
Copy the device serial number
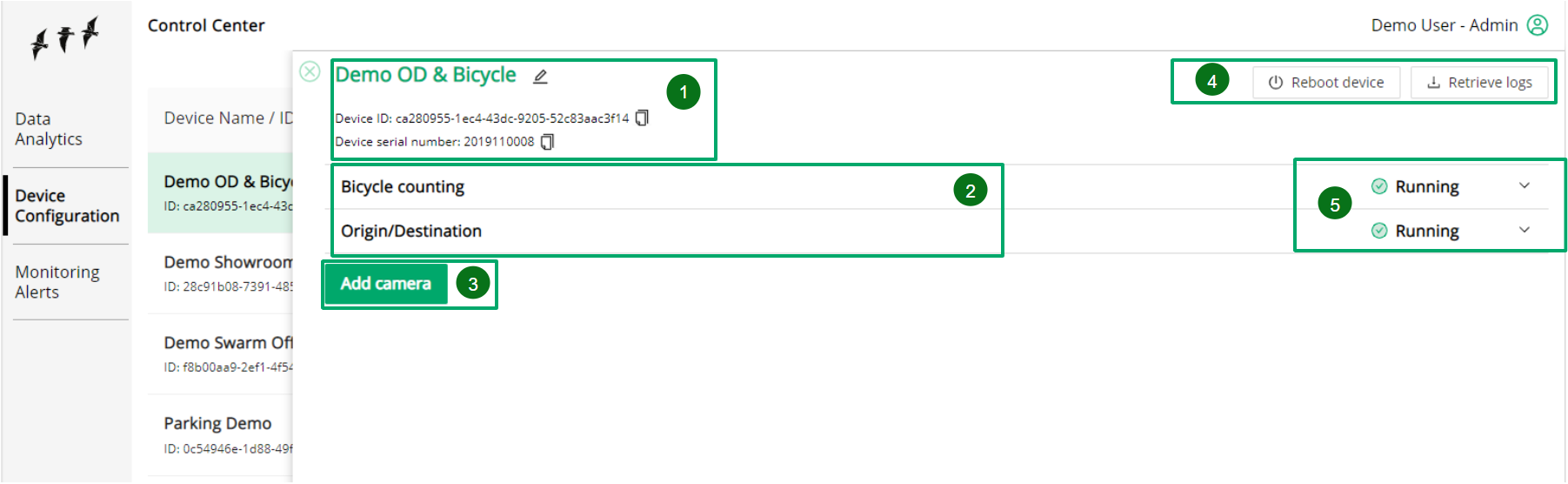click(x=547, y=141)
